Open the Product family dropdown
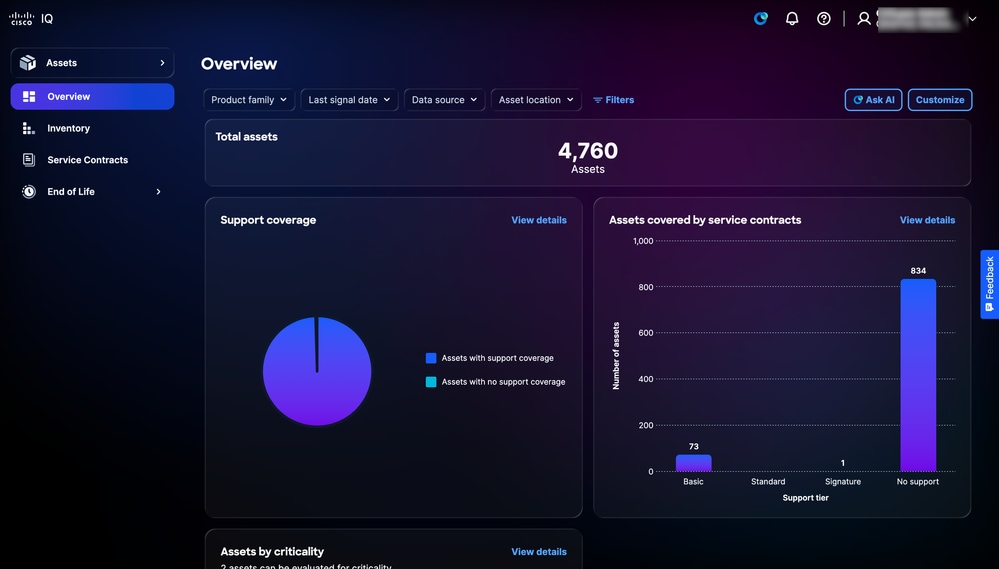 point(249,99)
